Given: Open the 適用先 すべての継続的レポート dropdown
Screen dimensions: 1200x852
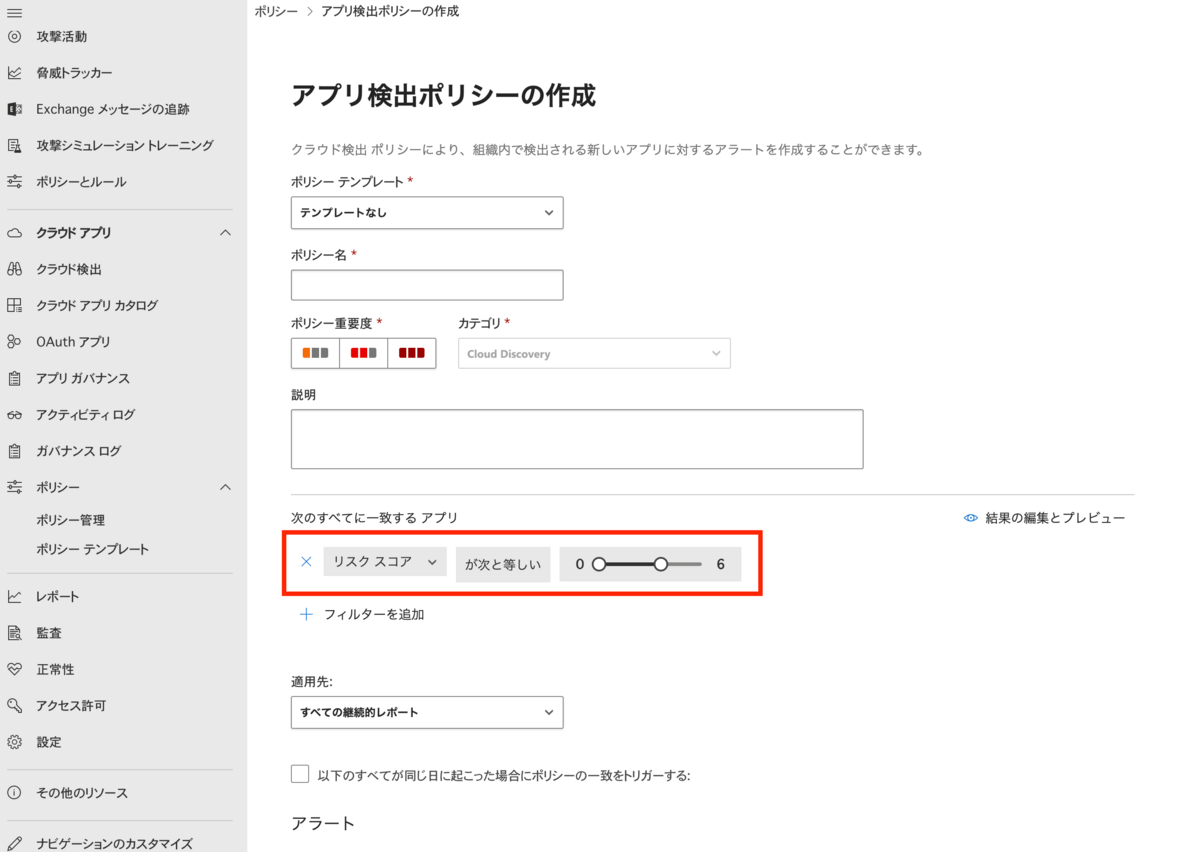Looking at the screenshot, I should [x=427, y=712].
